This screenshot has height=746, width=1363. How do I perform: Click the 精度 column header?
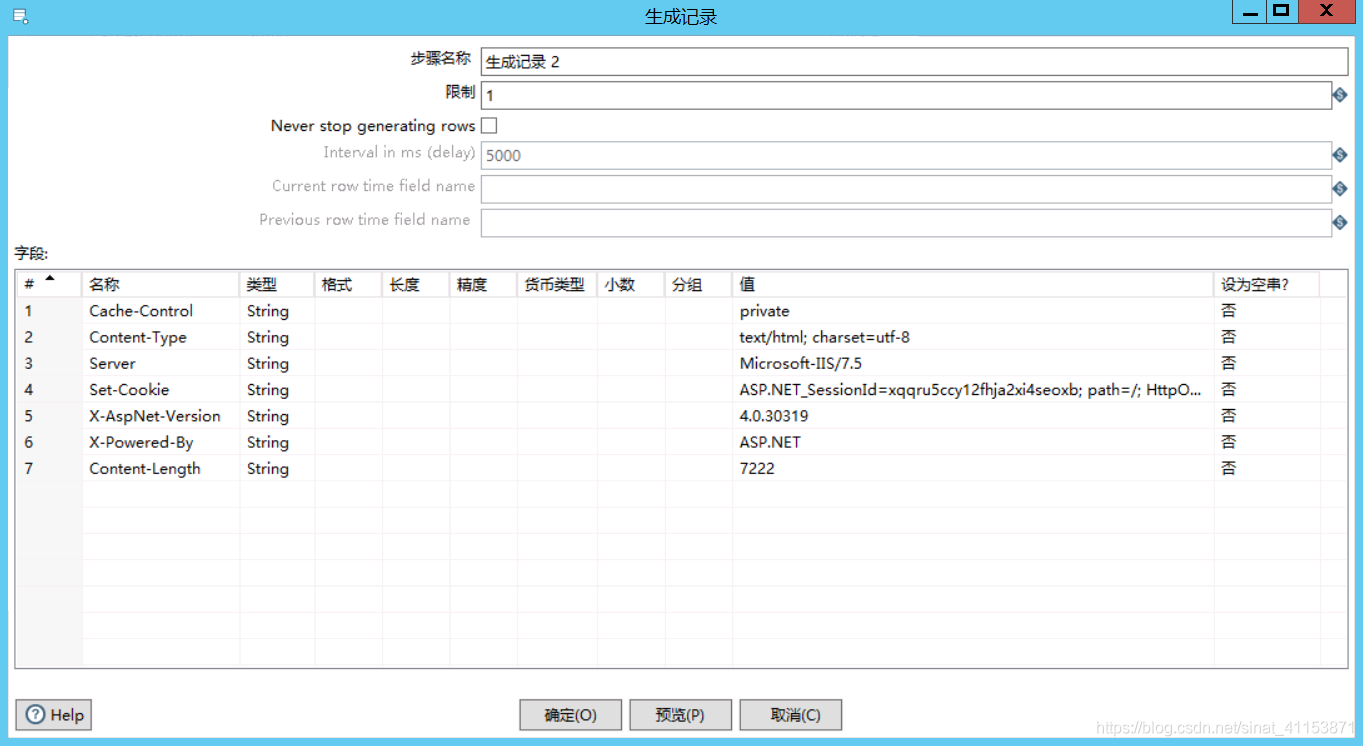[x=483, y=284]
